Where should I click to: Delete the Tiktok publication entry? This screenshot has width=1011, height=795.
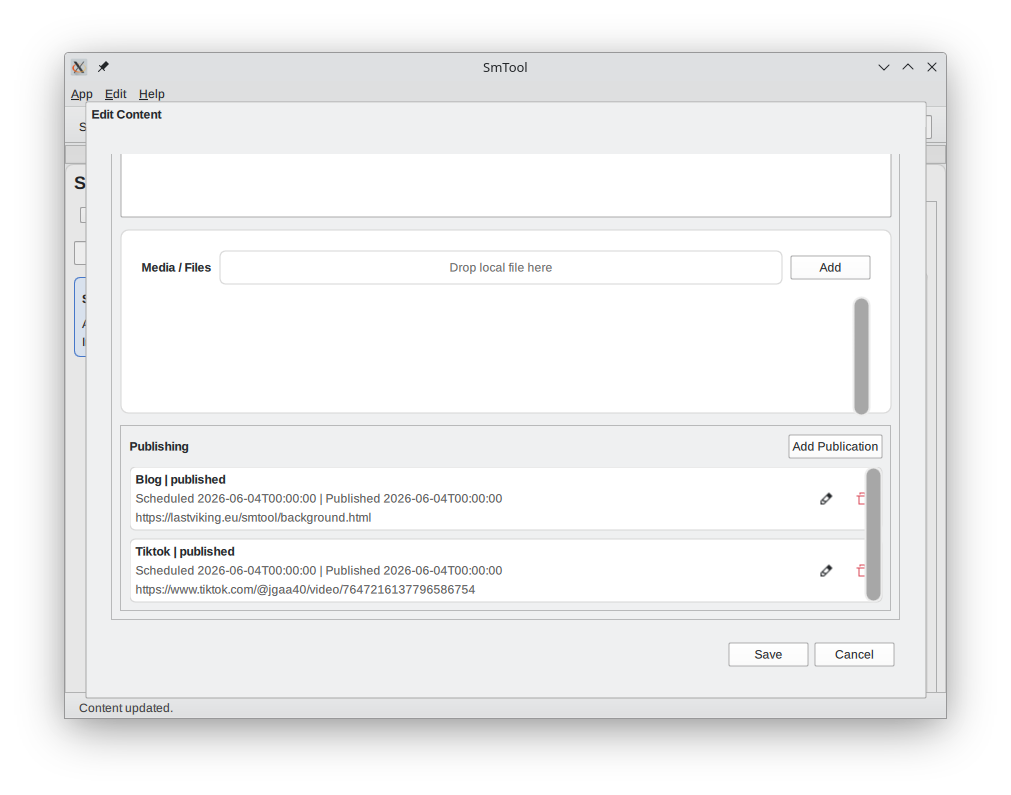coord(860,571)
